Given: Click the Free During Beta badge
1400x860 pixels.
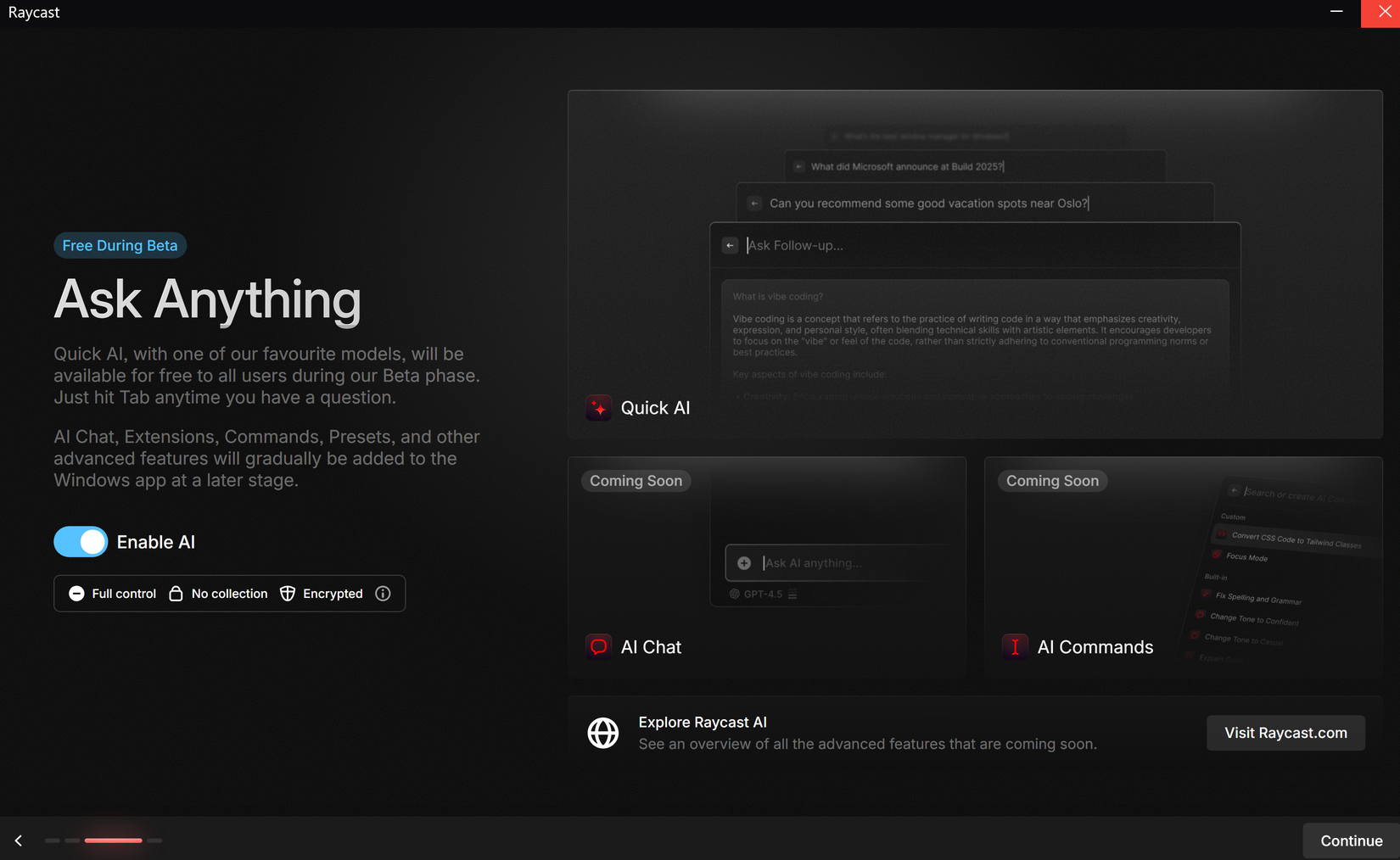Looking at the screenshot, I should point(120,245).
